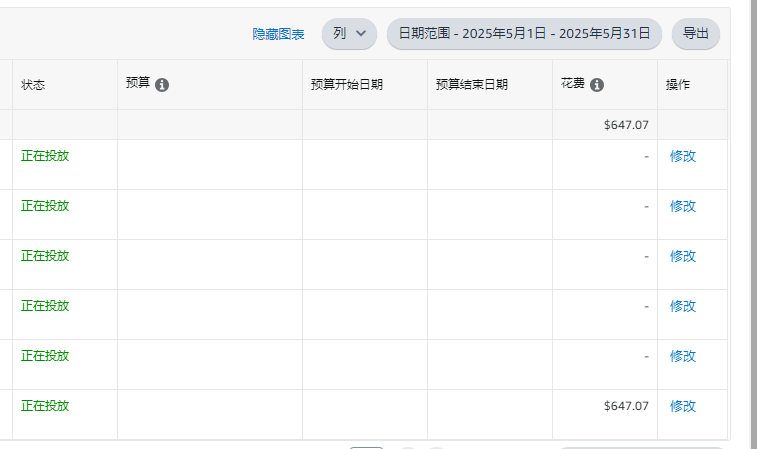Viewport: 757px width, 449px height.
Task: Click the chevron arrow in 列 button
Action: tap(361, 34)
